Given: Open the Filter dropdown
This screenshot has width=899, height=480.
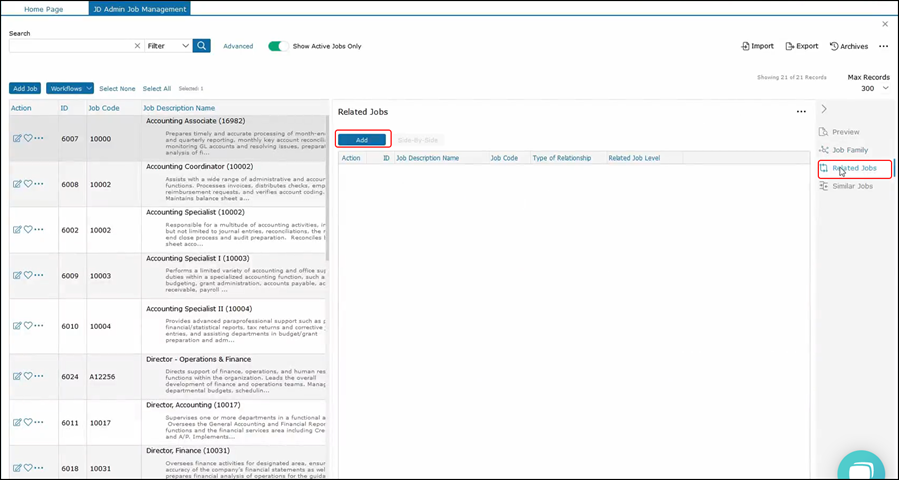Looking at the screenshot, I should [x=167, y=46].
